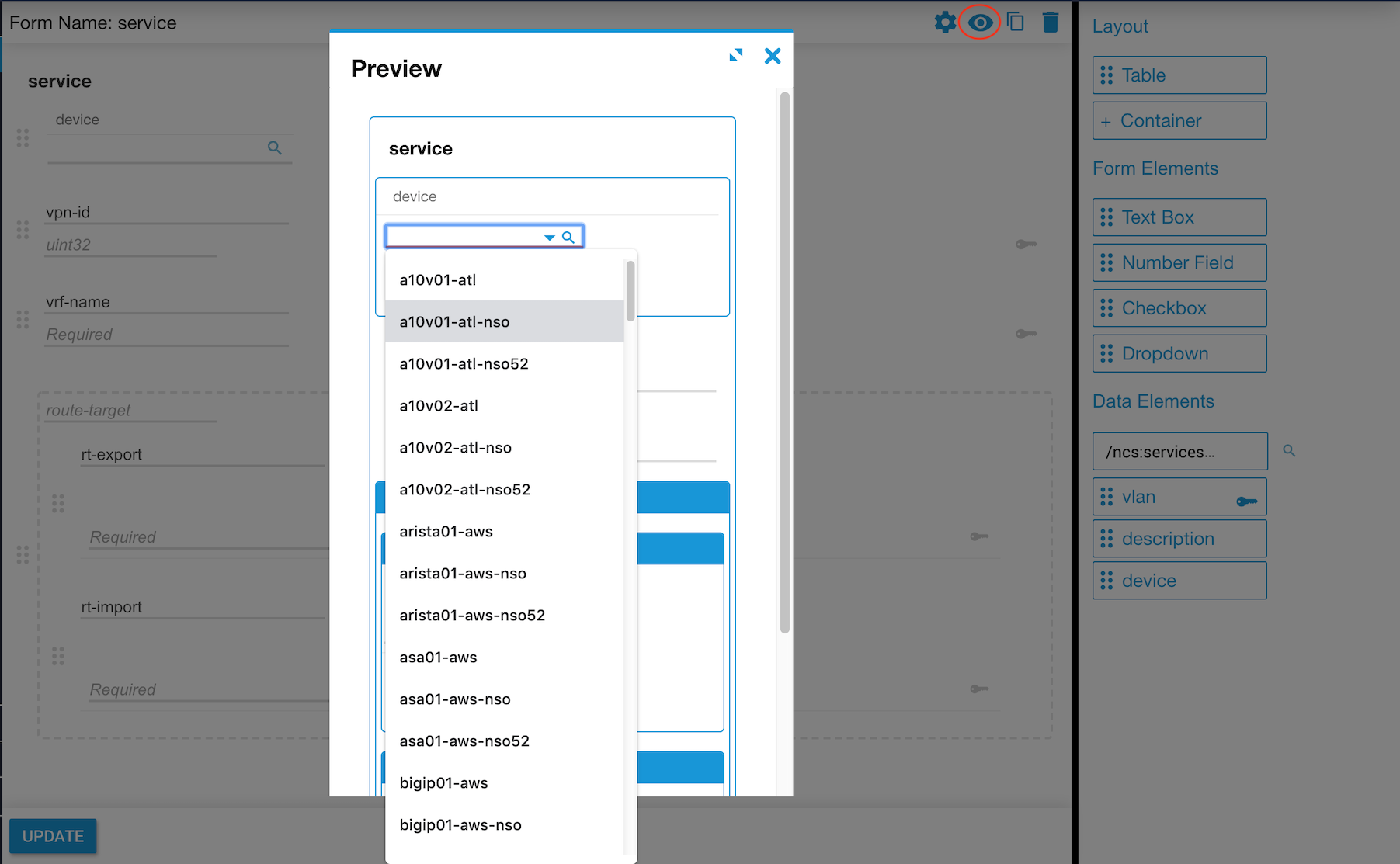Click the search icon beside /ncs:services field
1400x864 pixels.
pos(1289,450)
